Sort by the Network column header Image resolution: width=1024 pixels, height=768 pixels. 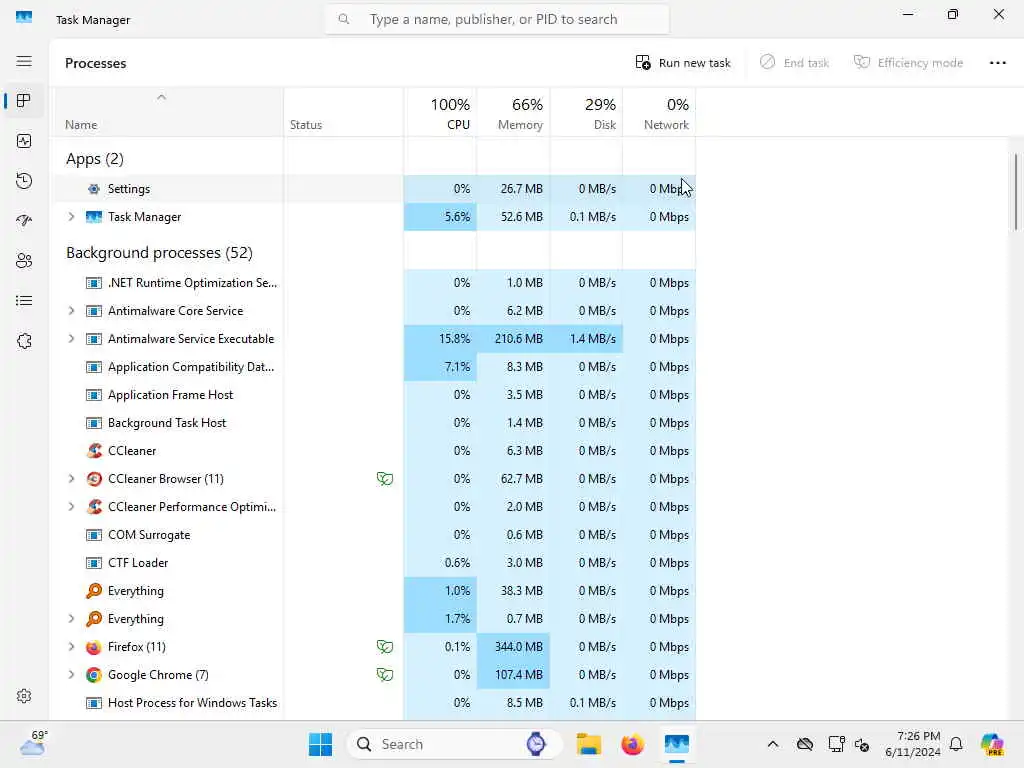(x=660, y=112)
